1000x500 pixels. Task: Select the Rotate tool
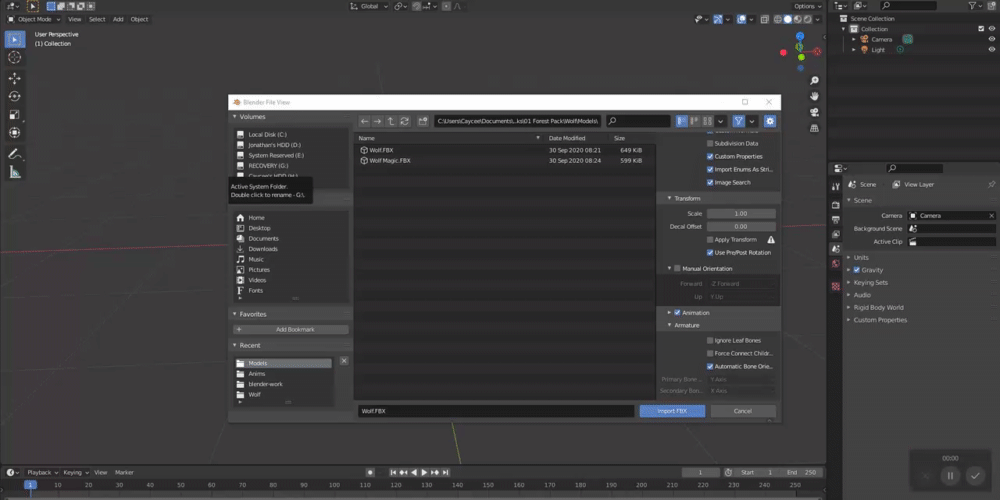click(15, 96)
